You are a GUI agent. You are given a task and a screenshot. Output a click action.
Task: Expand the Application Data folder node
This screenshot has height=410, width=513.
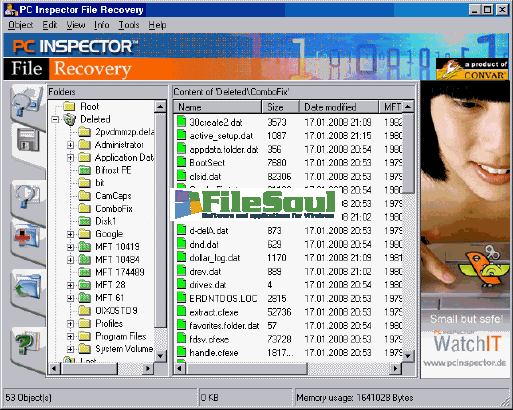click(x=70, y=158)
